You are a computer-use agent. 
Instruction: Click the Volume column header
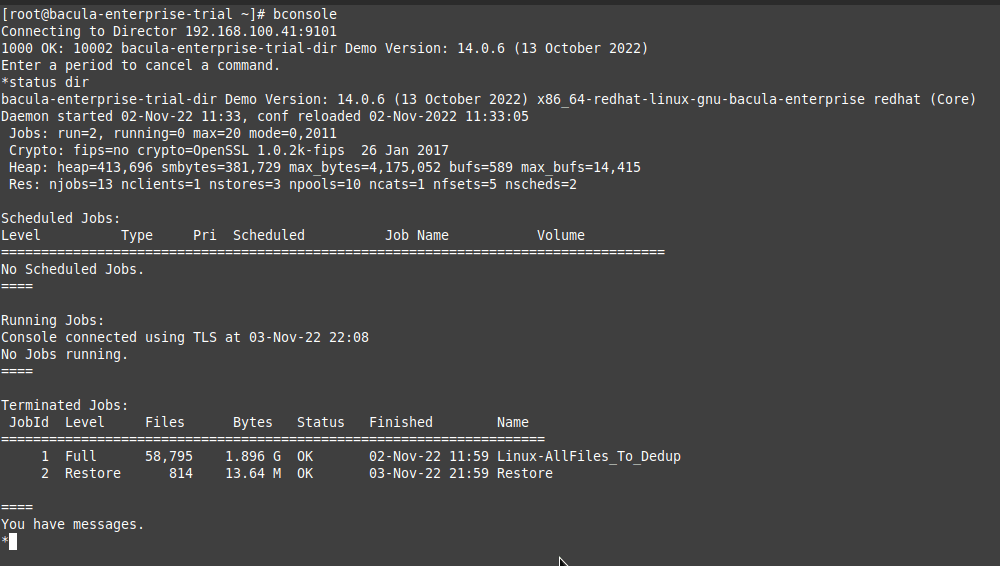[x=561, y=235]
